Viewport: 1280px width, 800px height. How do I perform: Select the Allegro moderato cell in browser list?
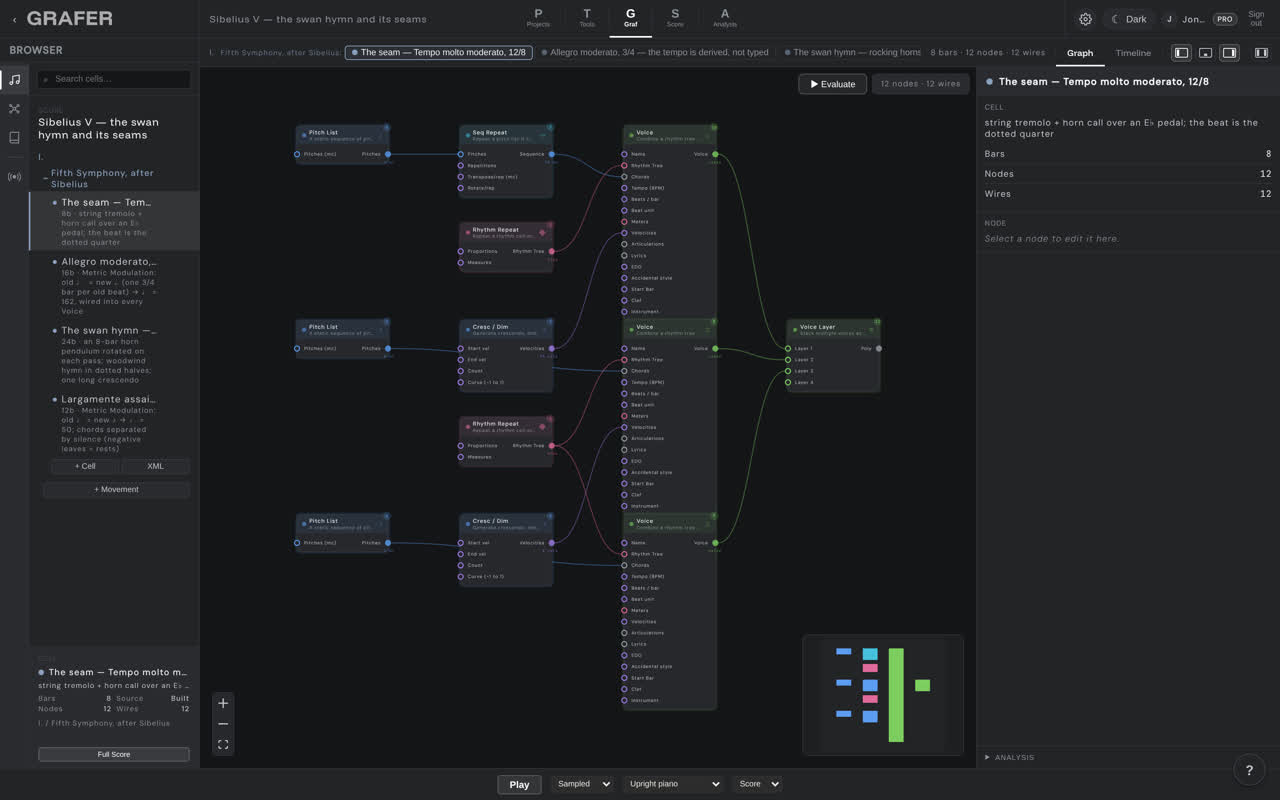(x=114, y=286)
